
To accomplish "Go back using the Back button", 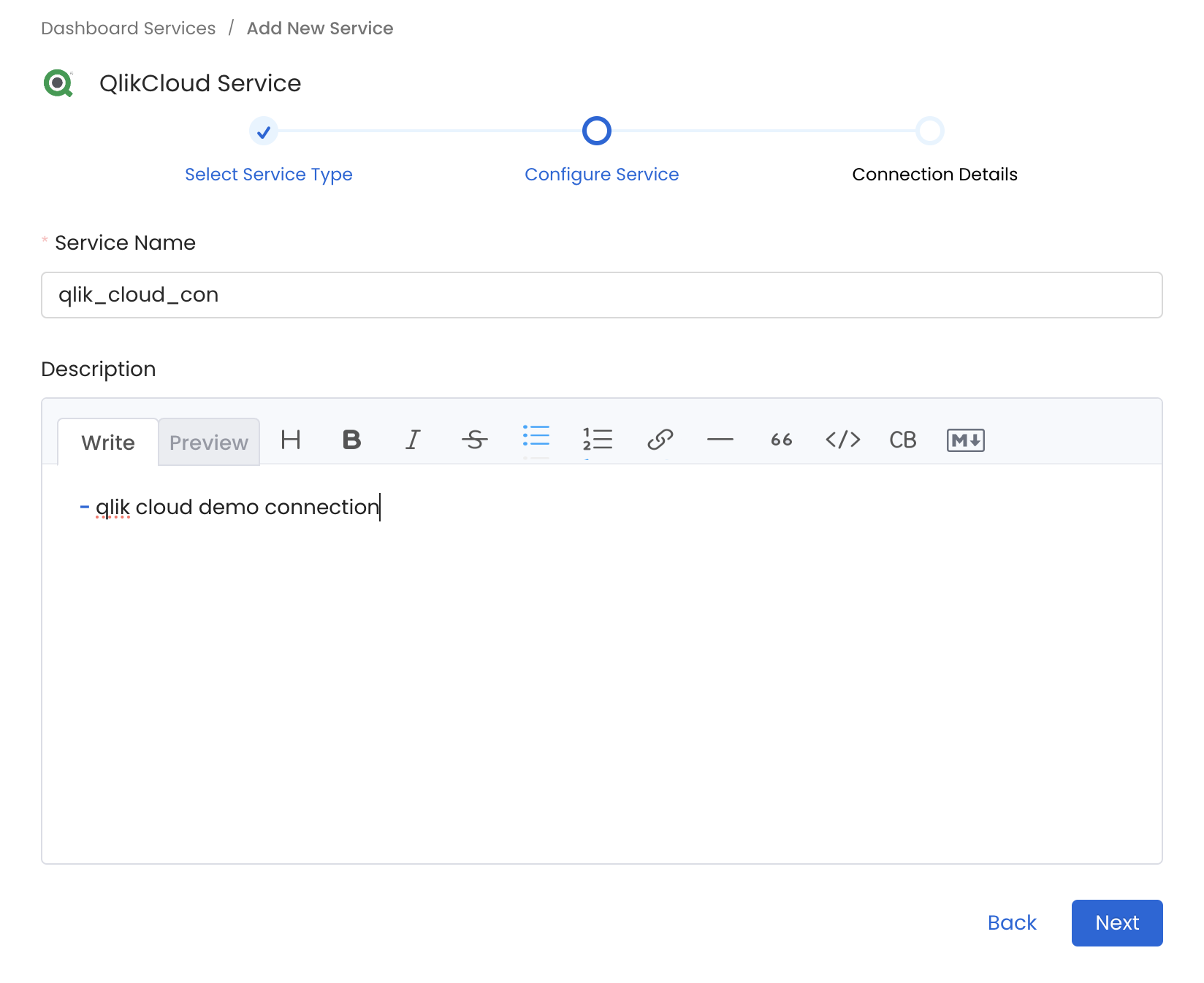I will coord(1012,923).
